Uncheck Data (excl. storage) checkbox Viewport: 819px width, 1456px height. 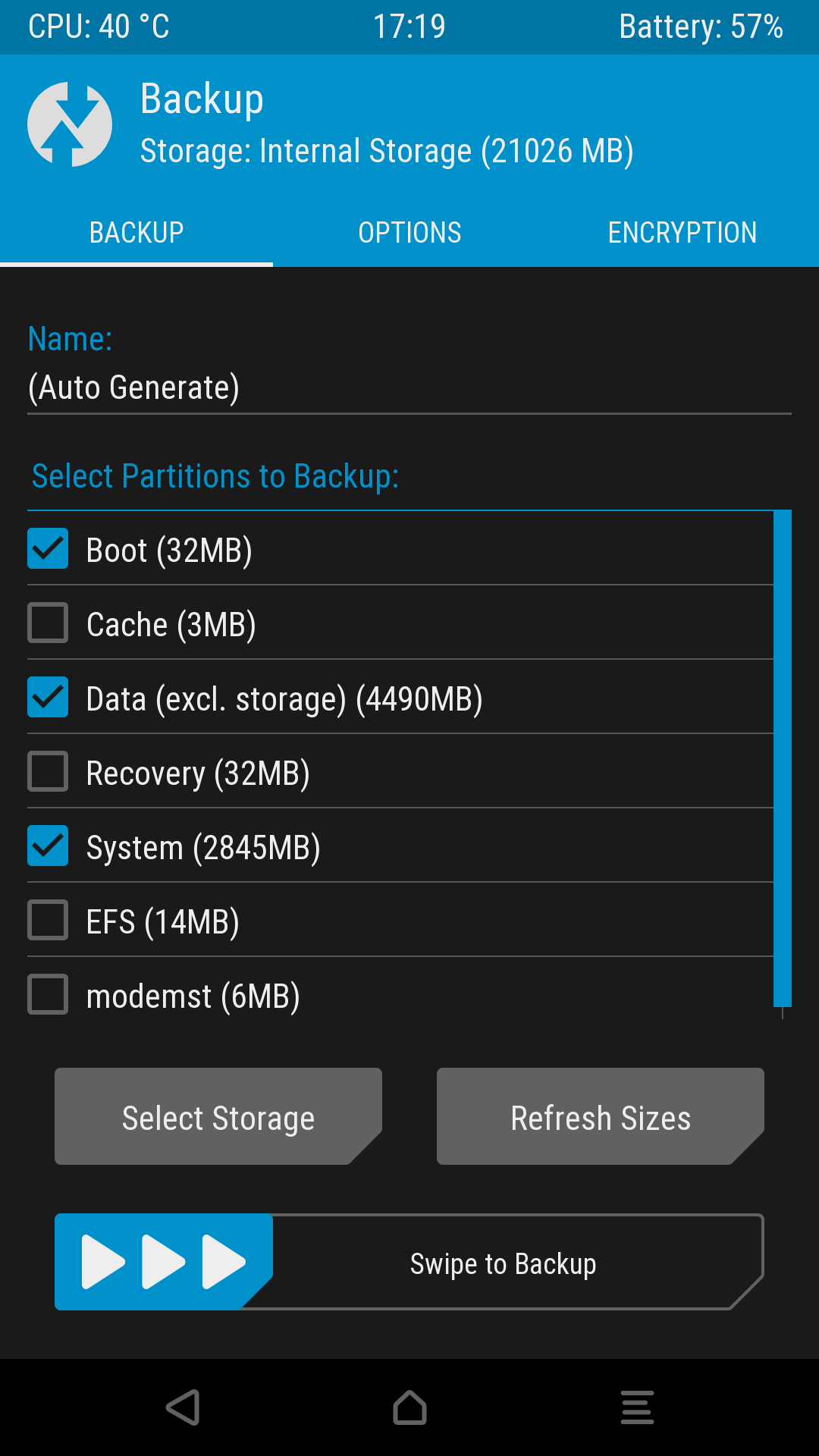pos(48,698)
